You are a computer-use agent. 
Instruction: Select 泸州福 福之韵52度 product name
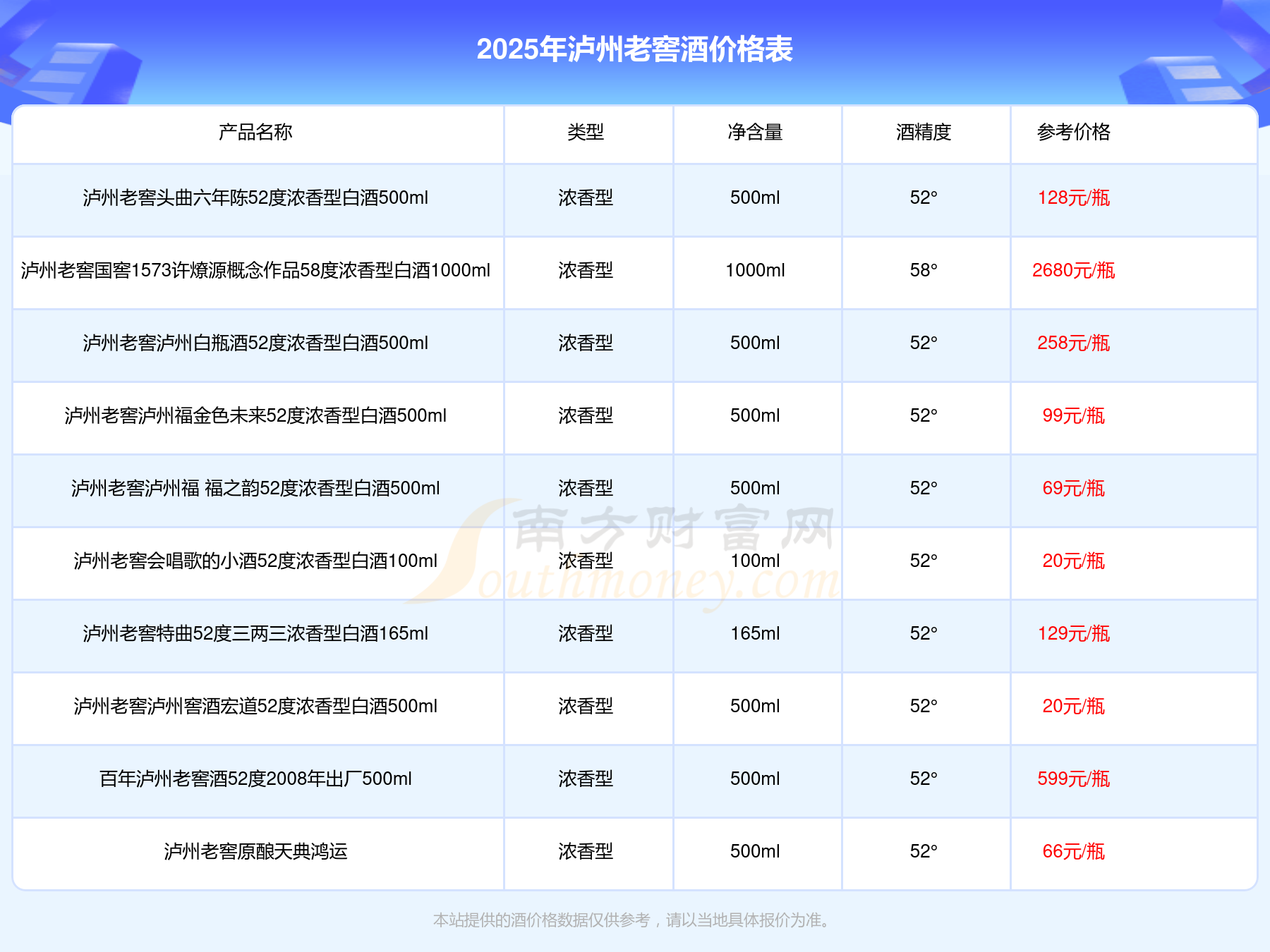[x=255, y=488]
